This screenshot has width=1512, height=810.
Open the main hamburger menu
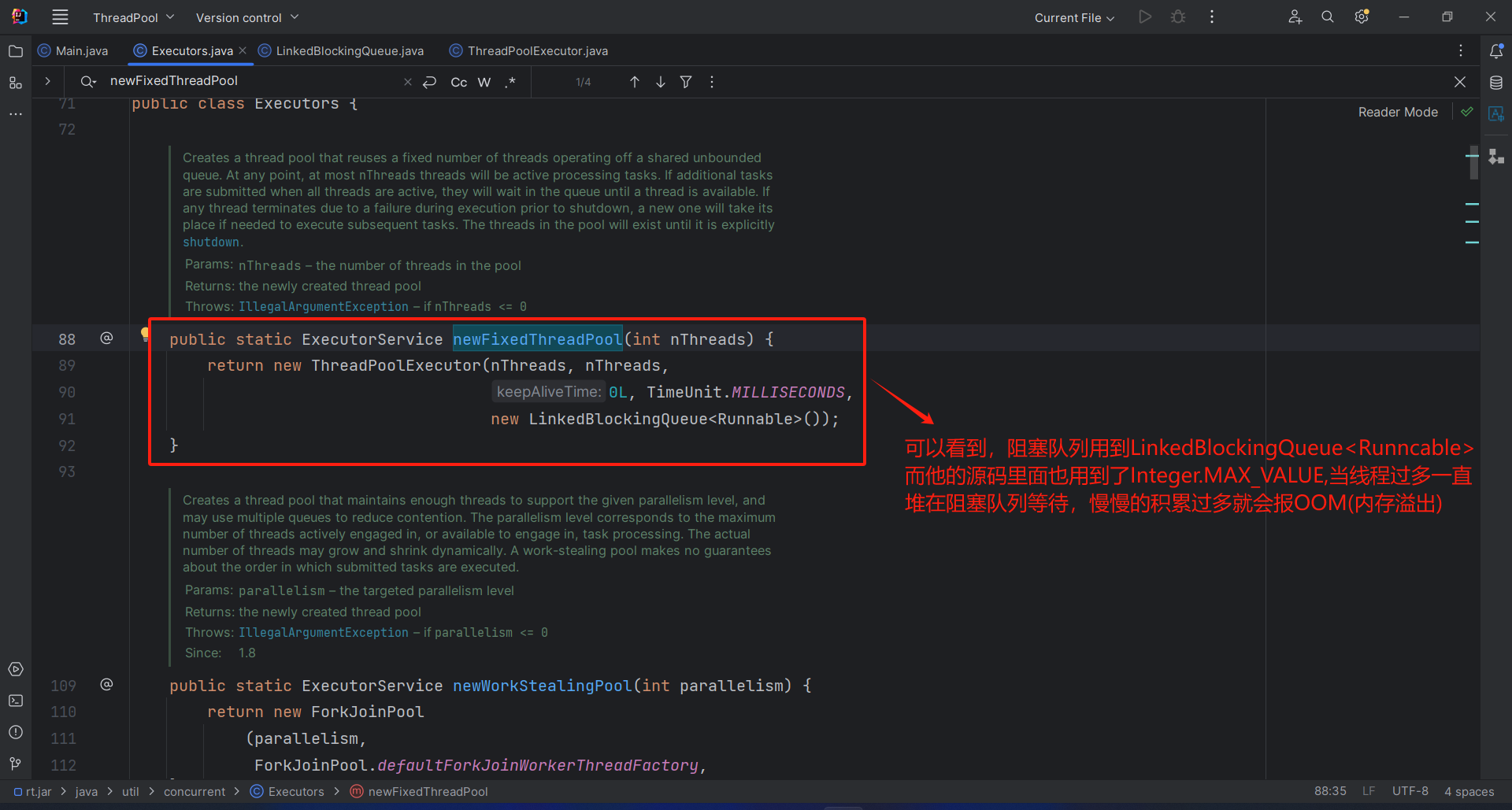click(x=60, y=17)
